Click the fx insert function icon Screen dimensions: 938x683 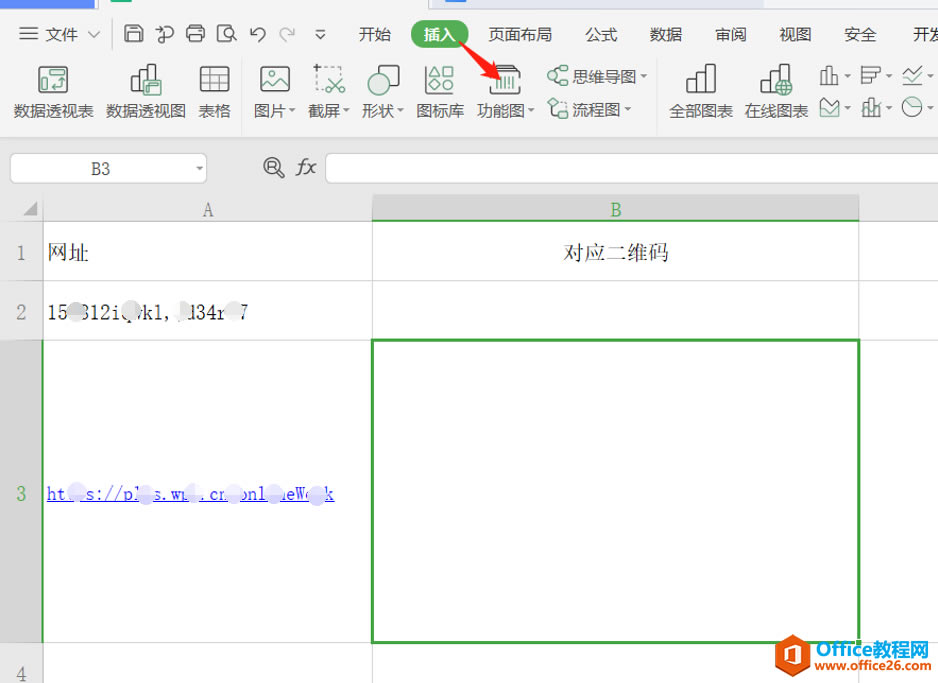click(x=306, y=167)
